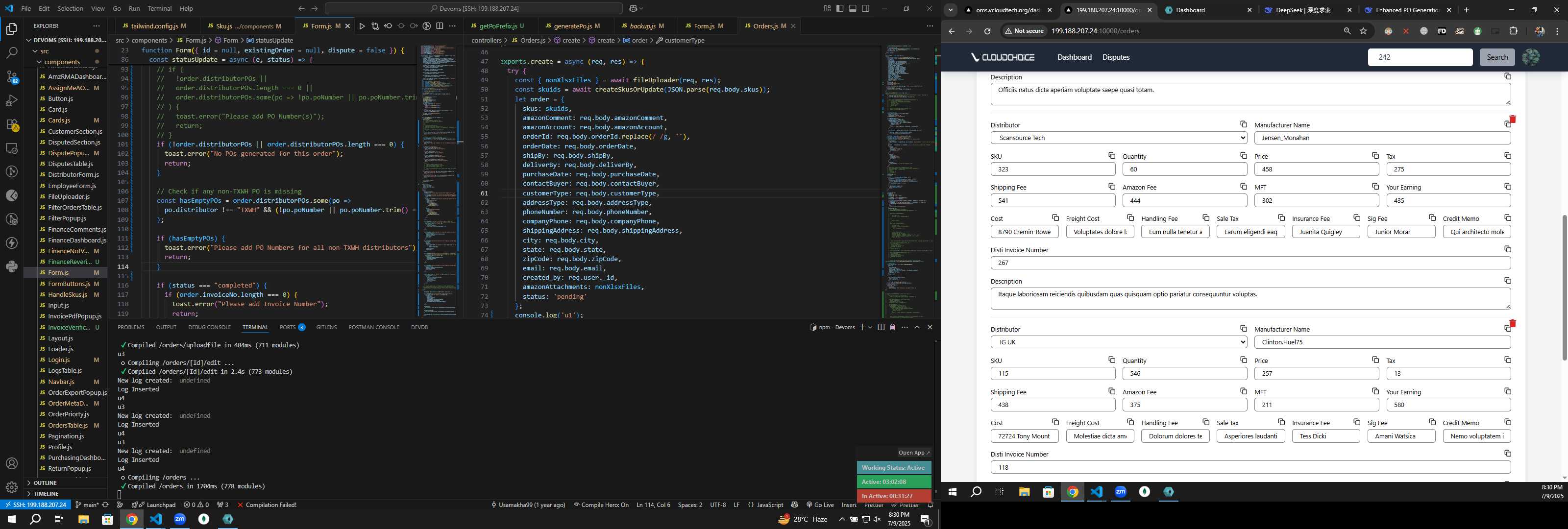Switch to the PROBLEMS panel tab
The image size is (1568, 529).
[131, 328]
